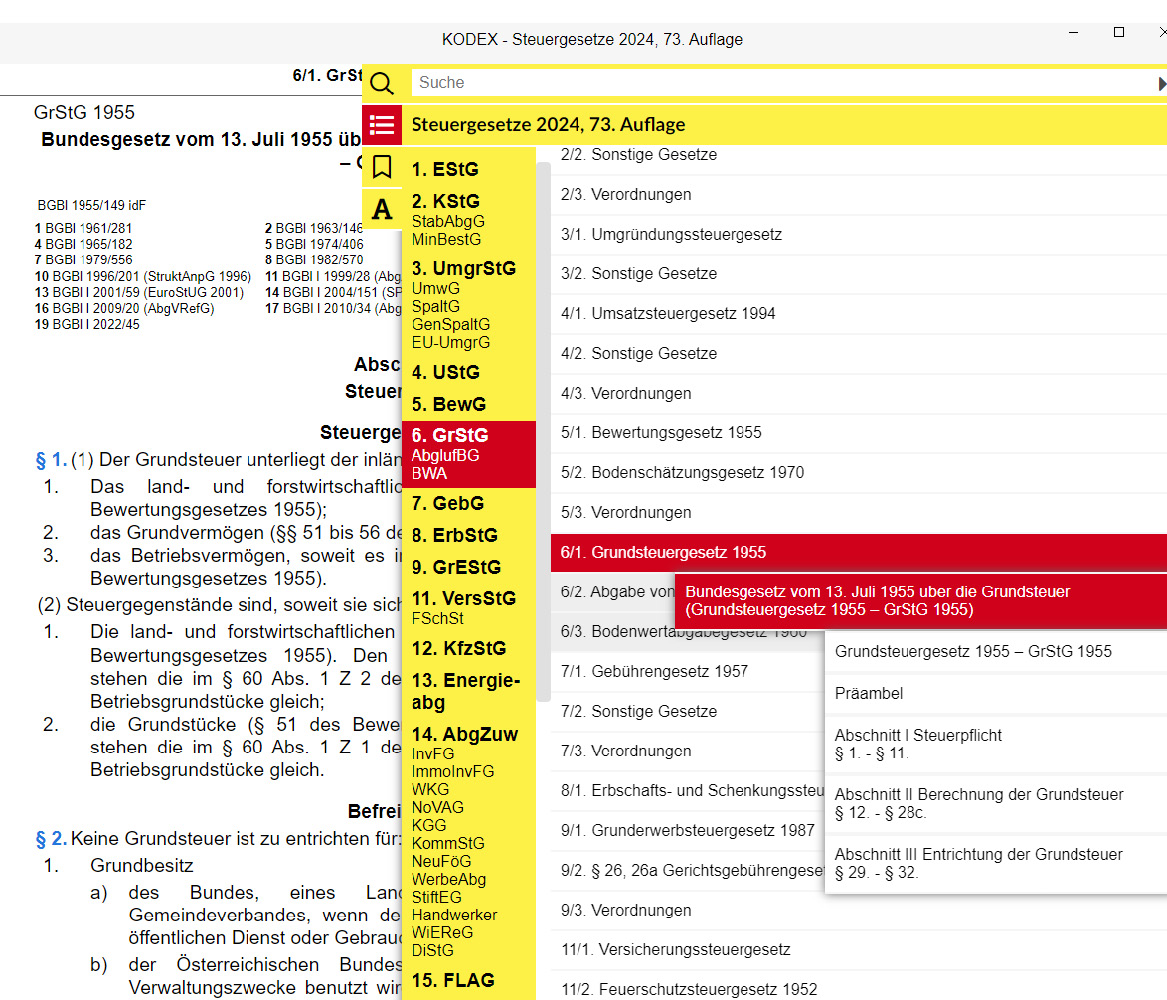This screenshot has height=1000, width=1167.
Task: Click amendment note 10 BGBl 1996/201
Action: pos(143,277)
